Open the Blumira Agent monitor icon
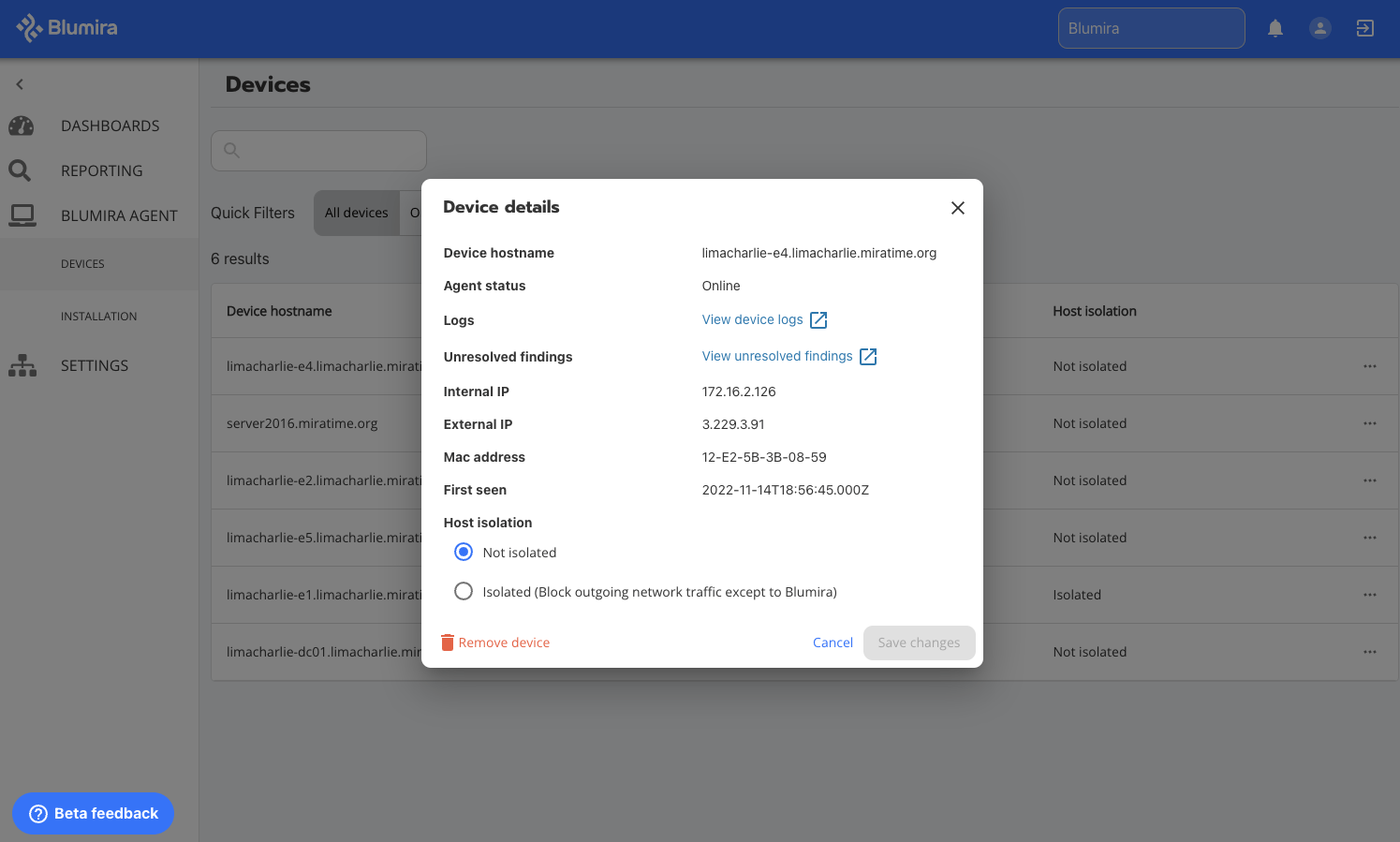The height and width of the screenshot is (842, 1400). click(x=21, y=214)
